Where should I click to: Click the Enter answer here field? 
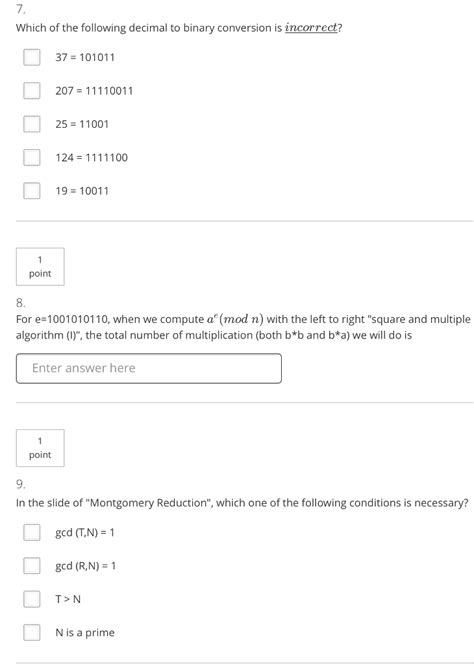149,368
